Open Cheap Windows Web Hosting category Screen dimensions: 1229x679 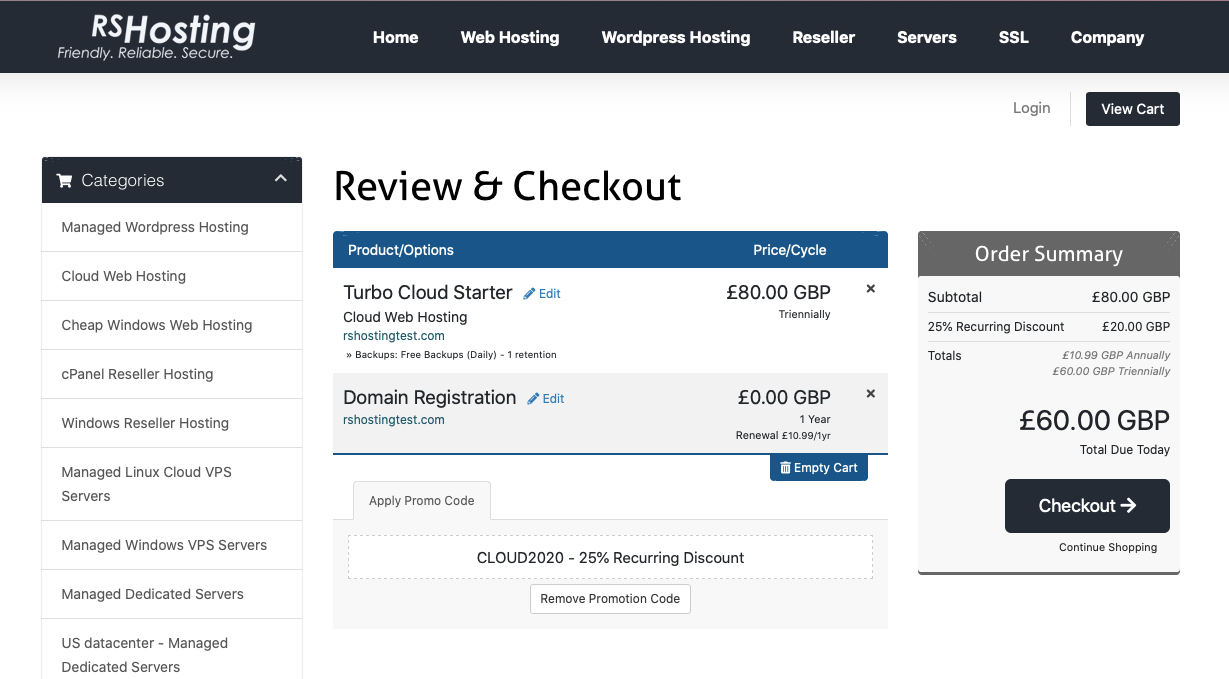tap(172, 325)
